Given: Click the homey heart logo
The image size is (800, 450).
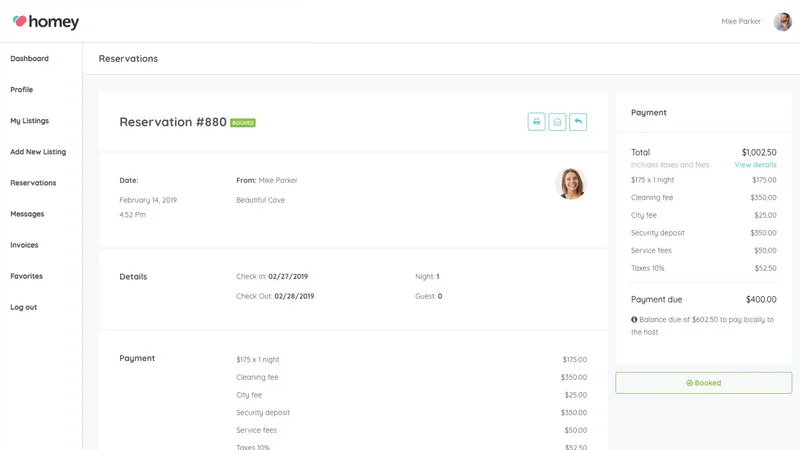Looking at the screenshot, I should point(19,21).
